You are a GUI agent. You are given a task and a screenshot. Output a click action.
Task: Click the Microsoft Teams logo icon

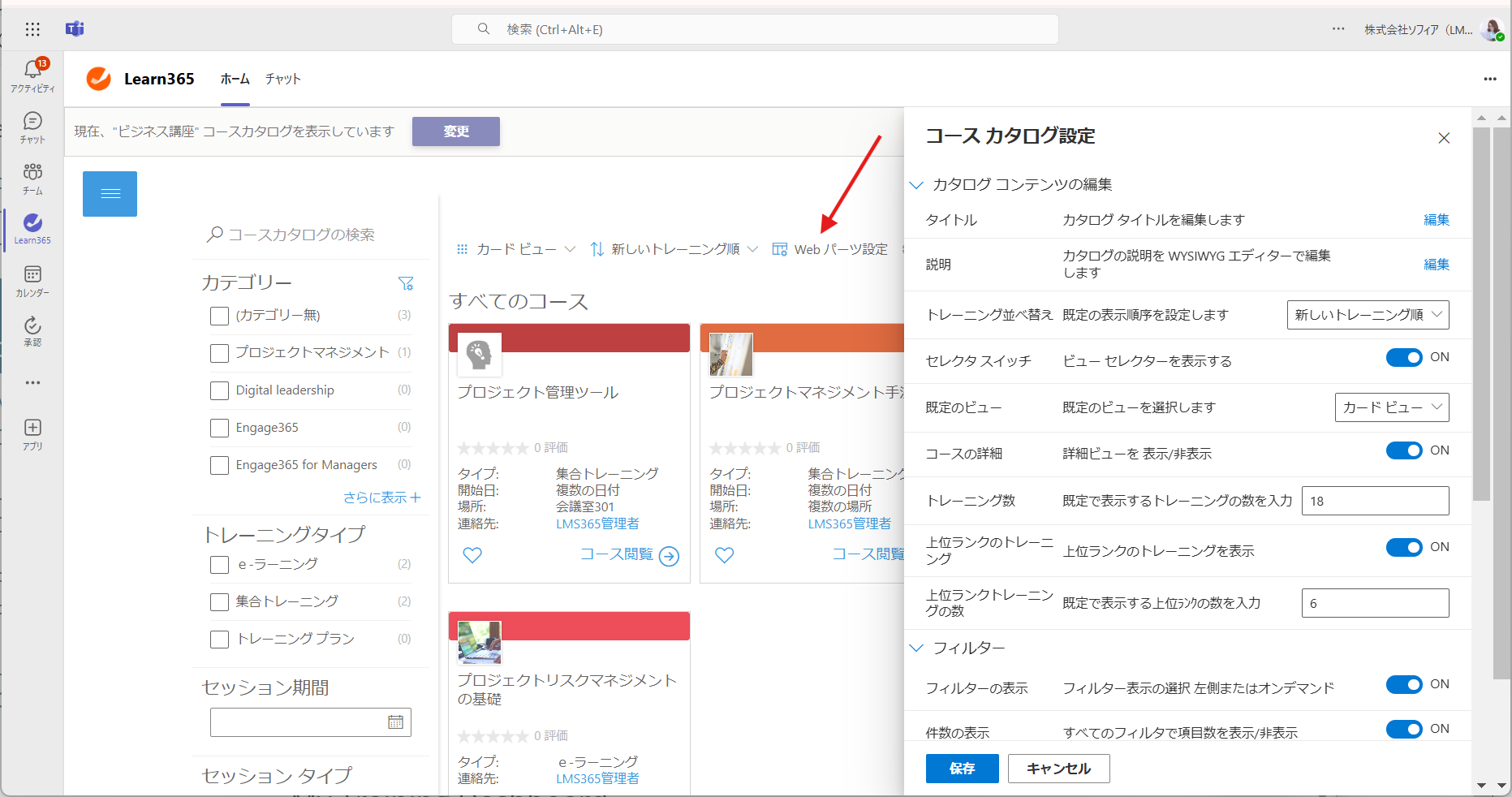pyautogui.click(x=75, y=29)
